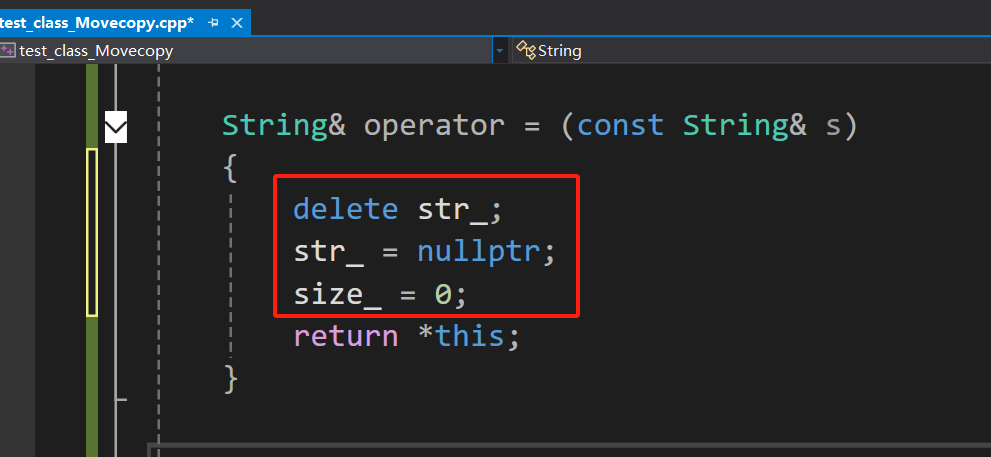
Task: Click the project icon beside test_class_Movecopy
Action: [x=8, y=50]
